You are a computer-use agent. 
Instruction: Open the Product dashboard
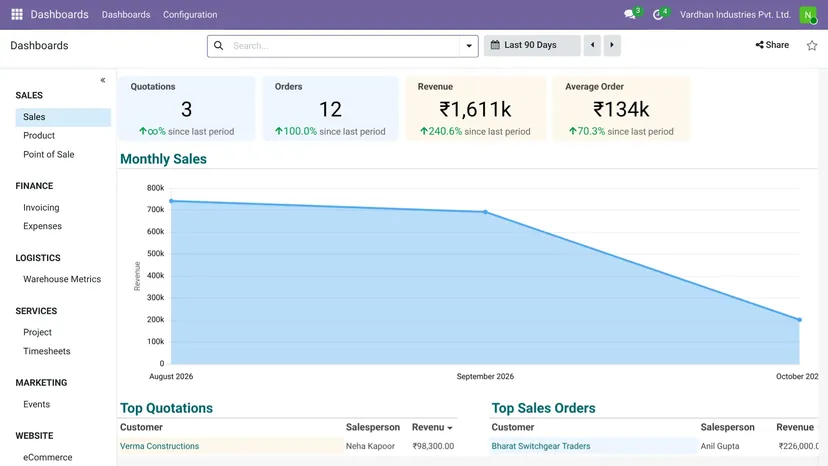click(x=39, y=135)
